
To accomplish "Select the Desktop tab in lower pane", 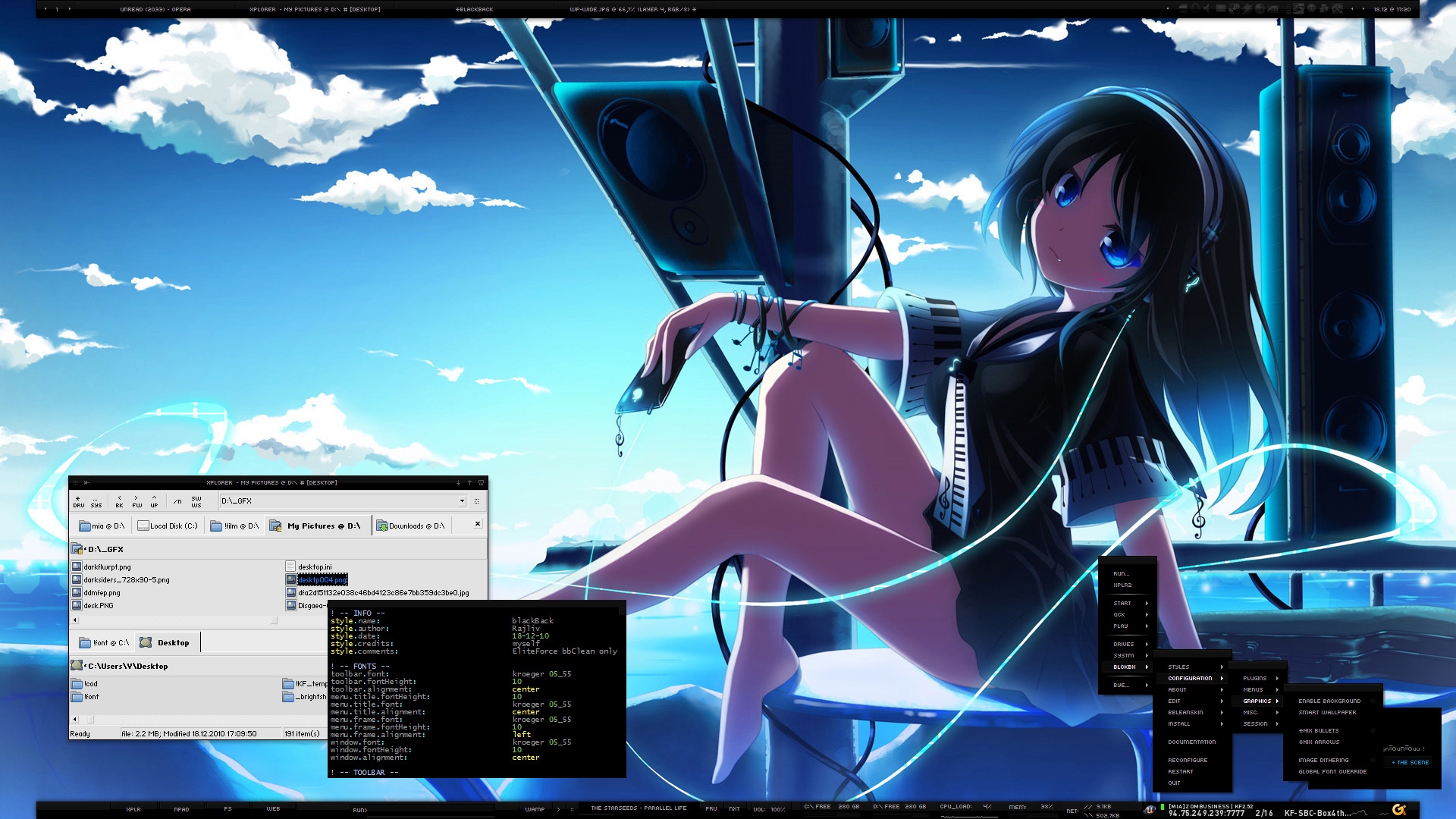I will [x=166, y=642].
